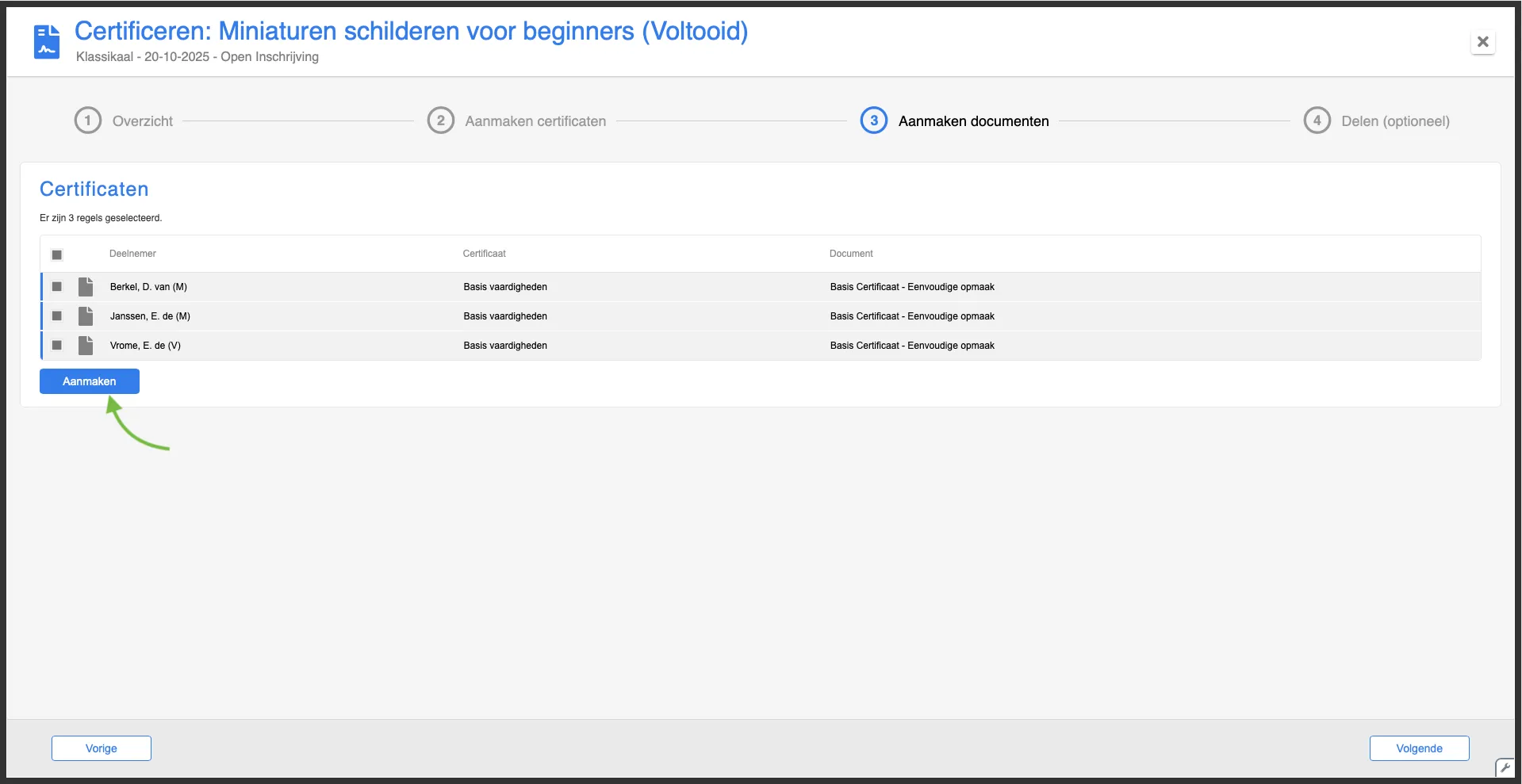Viewport: 1522px width, 784px height.
Task: Click the Volgende button
Action: (1419, 748)
